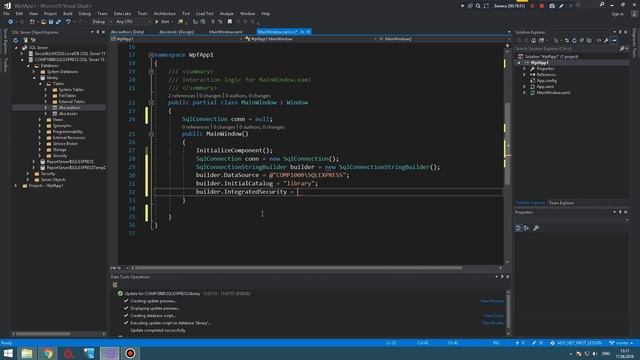Switch to the dbo.books [Design] tab
Screen dimensions: 640x360
pyautogui.click(x=176, y=32)
